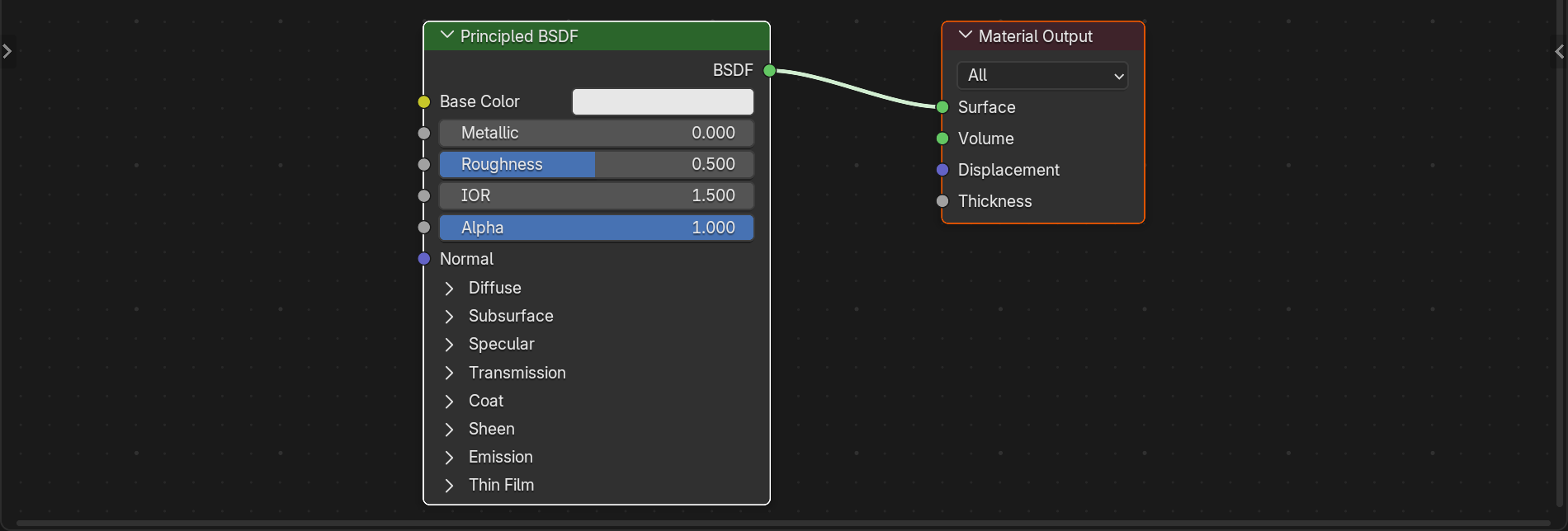This screenshot has width=1568, height=531.
Task: Select the Principled BSDF node title
Action: pyautogui.click(x=519, y=36)
